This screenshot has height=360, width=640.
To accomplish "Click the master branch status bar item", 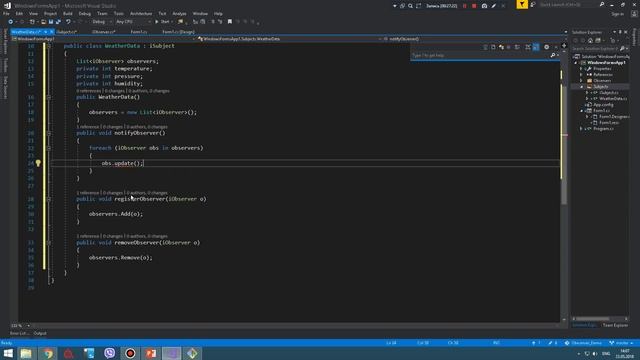I will point(621,343).
